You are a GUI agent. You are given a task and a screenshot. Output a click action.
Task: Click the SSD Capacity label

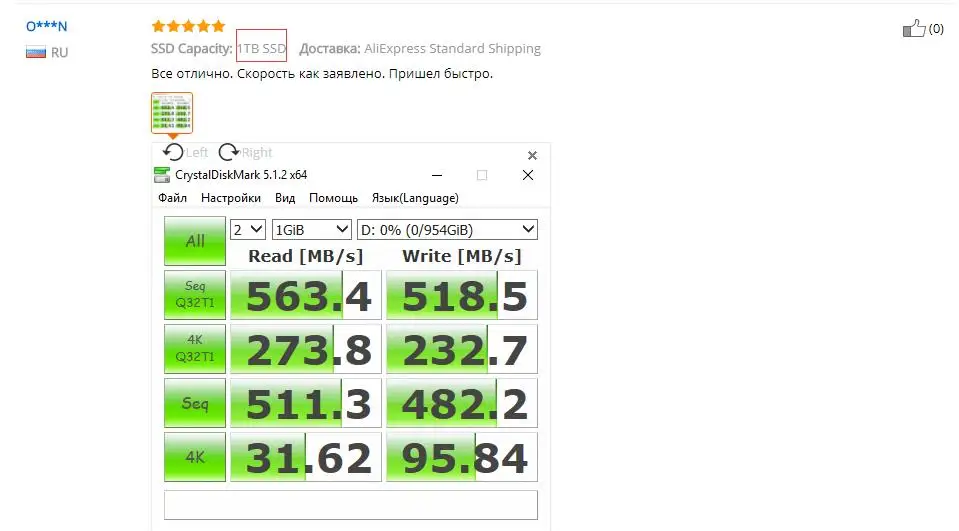[191, 48]
